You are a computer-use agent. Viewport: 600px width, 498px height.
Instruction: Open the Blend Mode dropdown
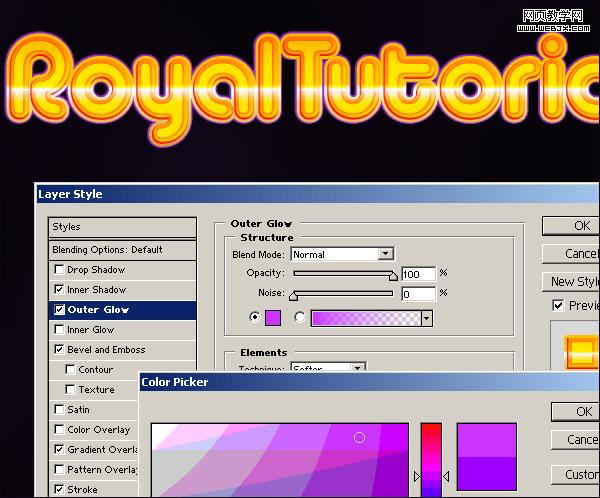pos(386,255)
